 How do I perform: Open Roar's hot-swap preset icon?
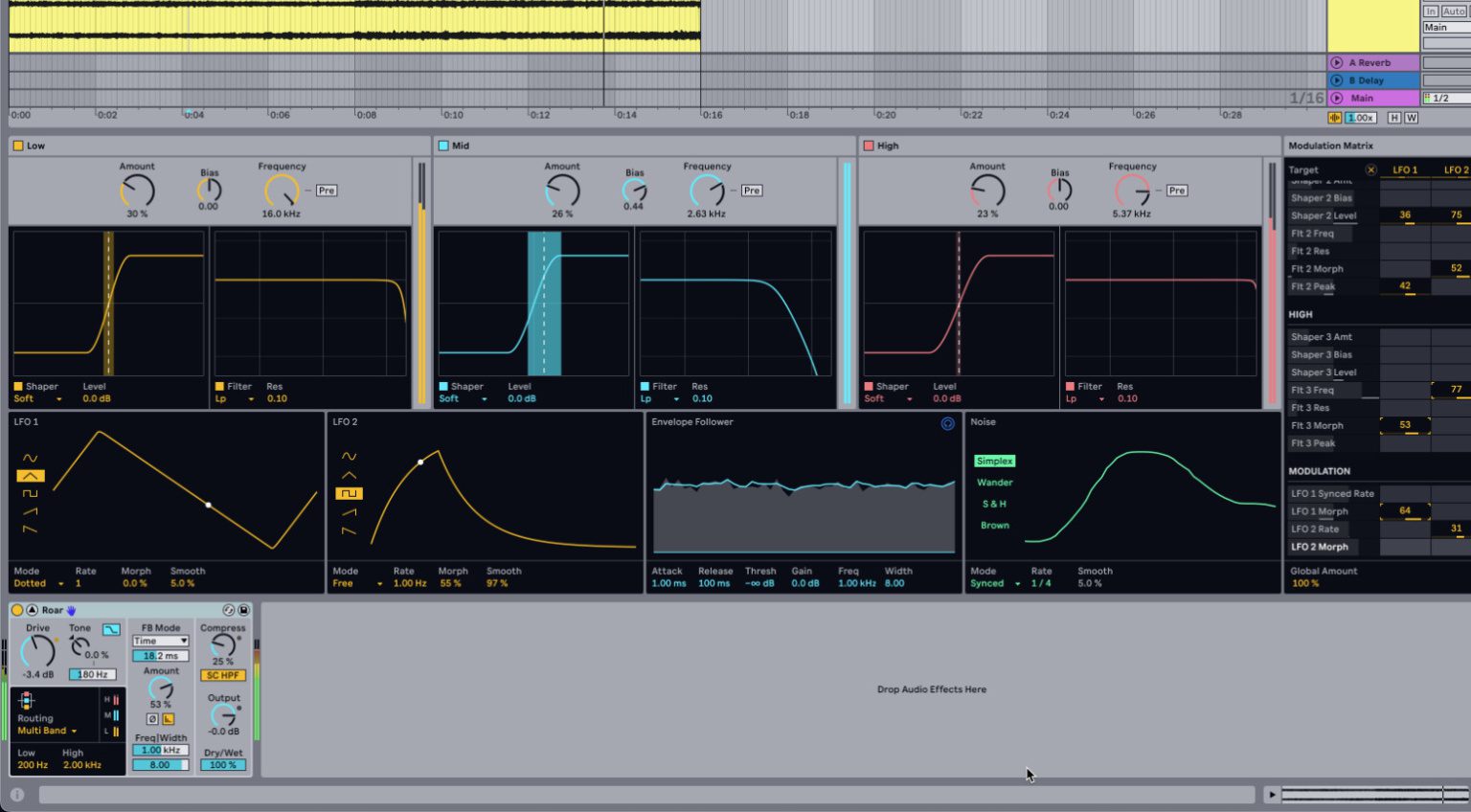point(229,611)
